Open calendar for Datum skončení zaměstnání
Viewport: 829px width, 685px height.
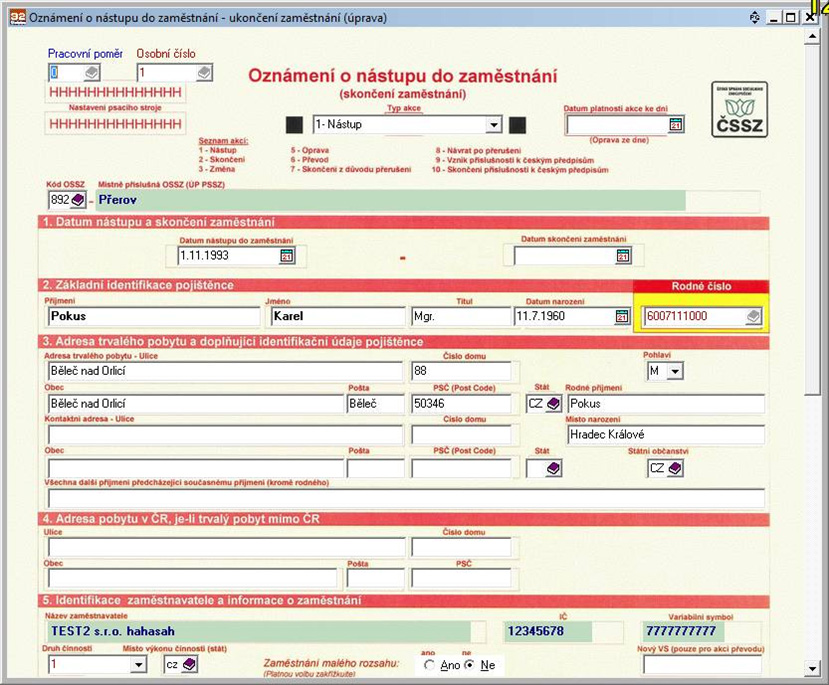tap(623, 256)
